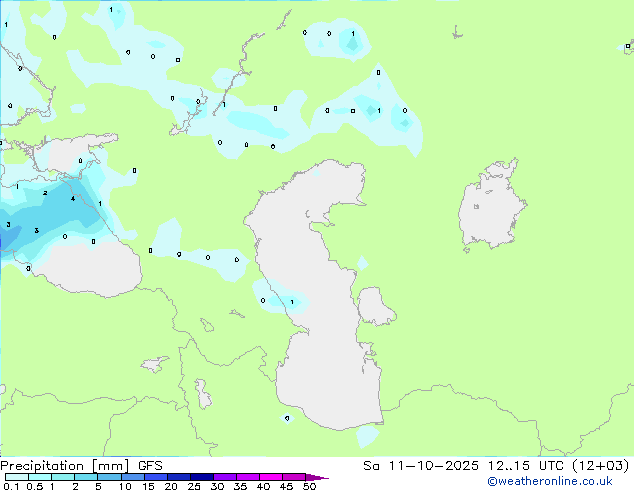The width and height of the screenshot is (634, 490).
Task: Pick the 30–35 mm legend swatch
Action: click(225, 477)
